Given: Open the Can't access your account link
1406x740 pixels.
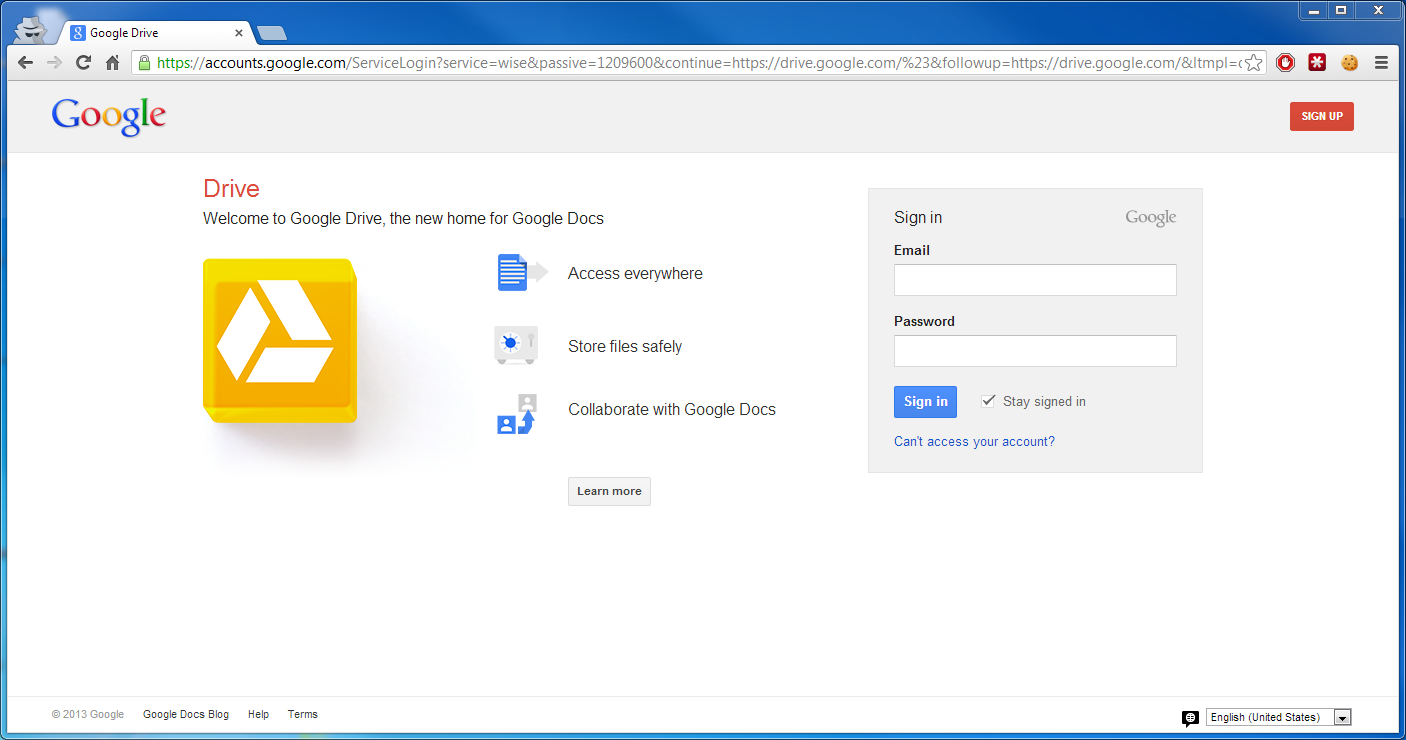Looking at the screenshot, I should 974,441.
